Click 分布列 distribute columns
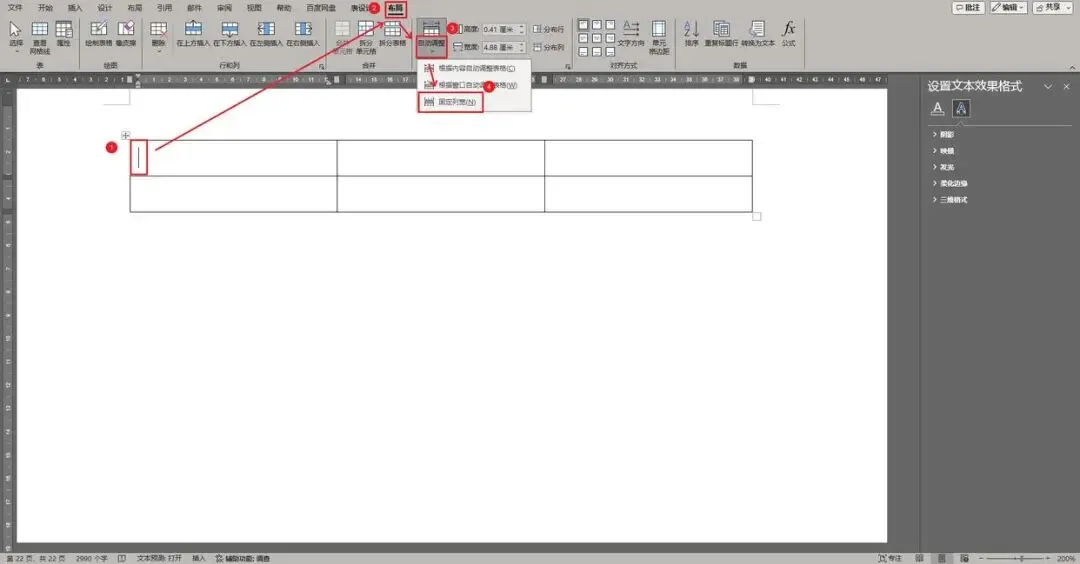This screenshot has width=1080, height=564. coord(548,47)
